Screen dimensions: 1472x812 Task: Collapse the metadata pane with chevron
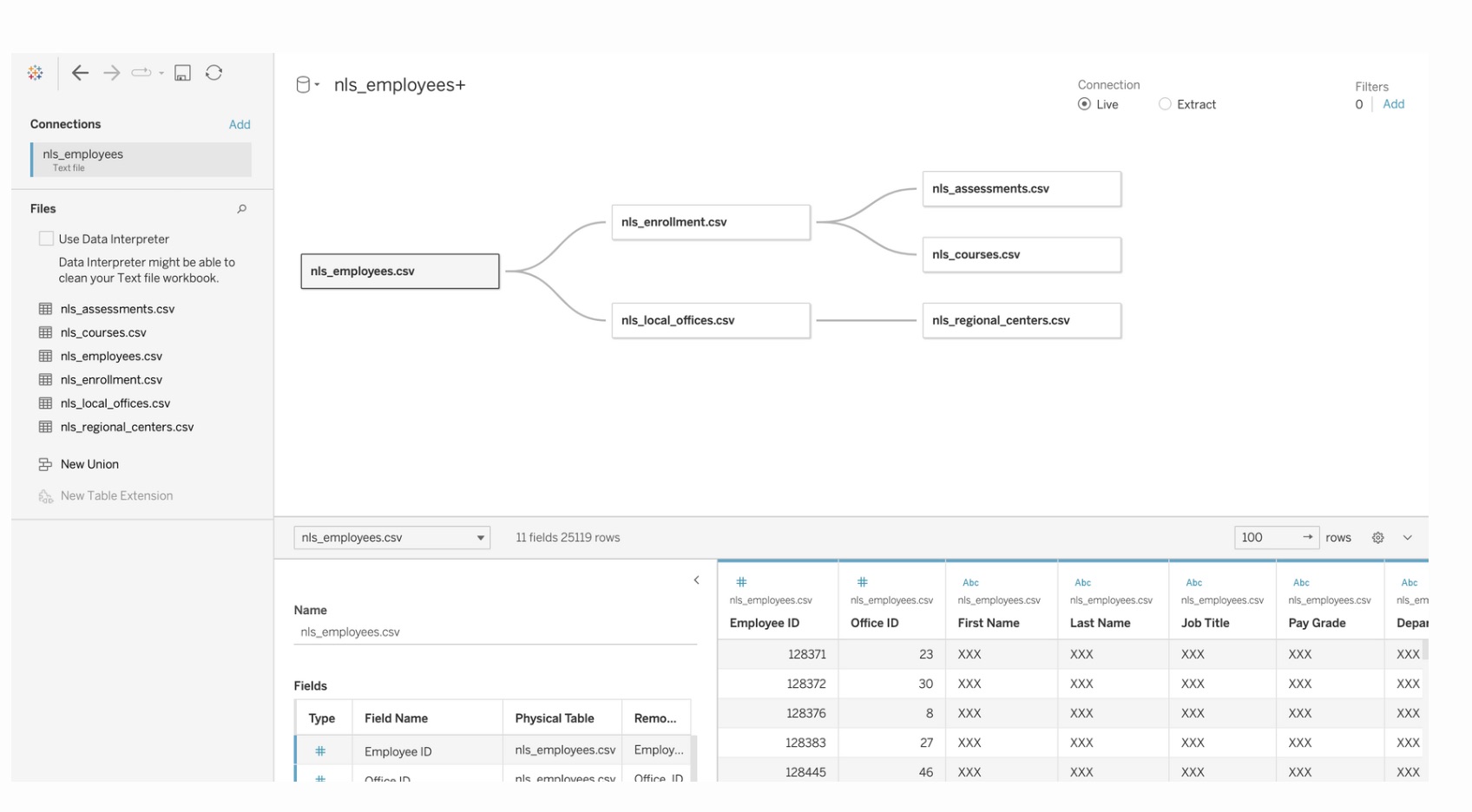click(x=696, y=580)
